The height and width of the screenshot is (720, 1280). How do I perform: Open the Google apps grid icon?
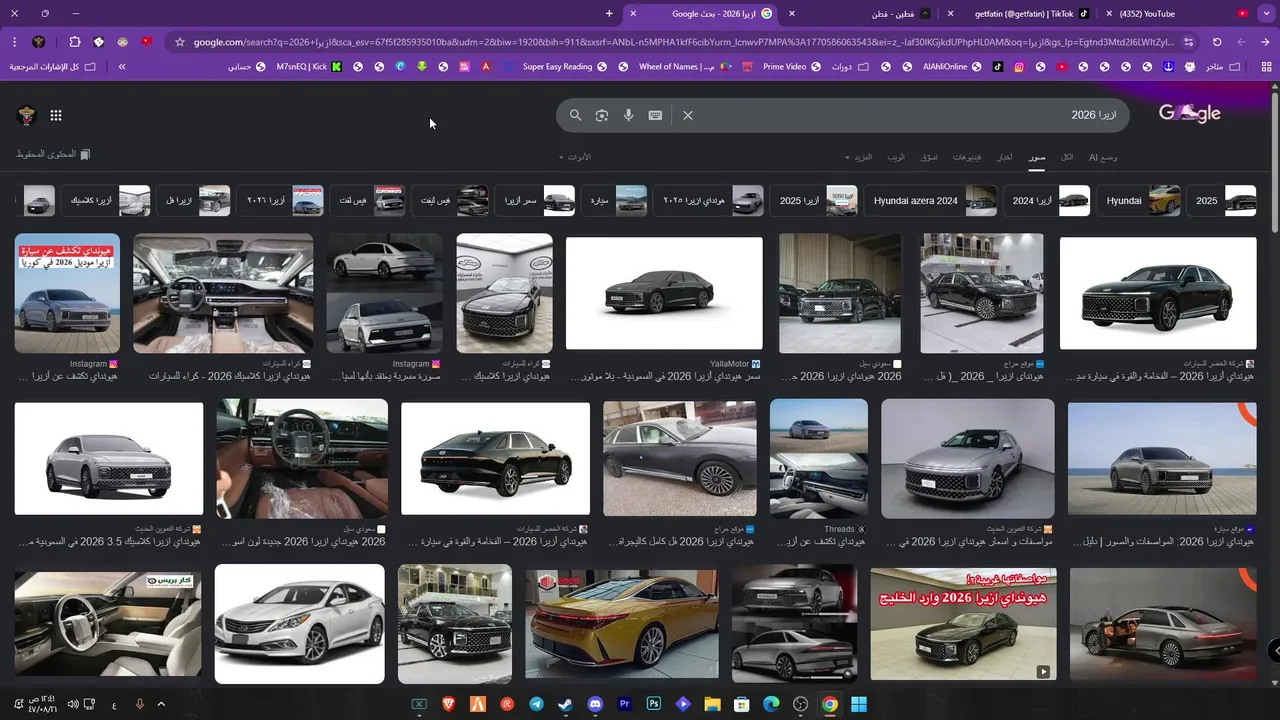(x=56, y=115)
